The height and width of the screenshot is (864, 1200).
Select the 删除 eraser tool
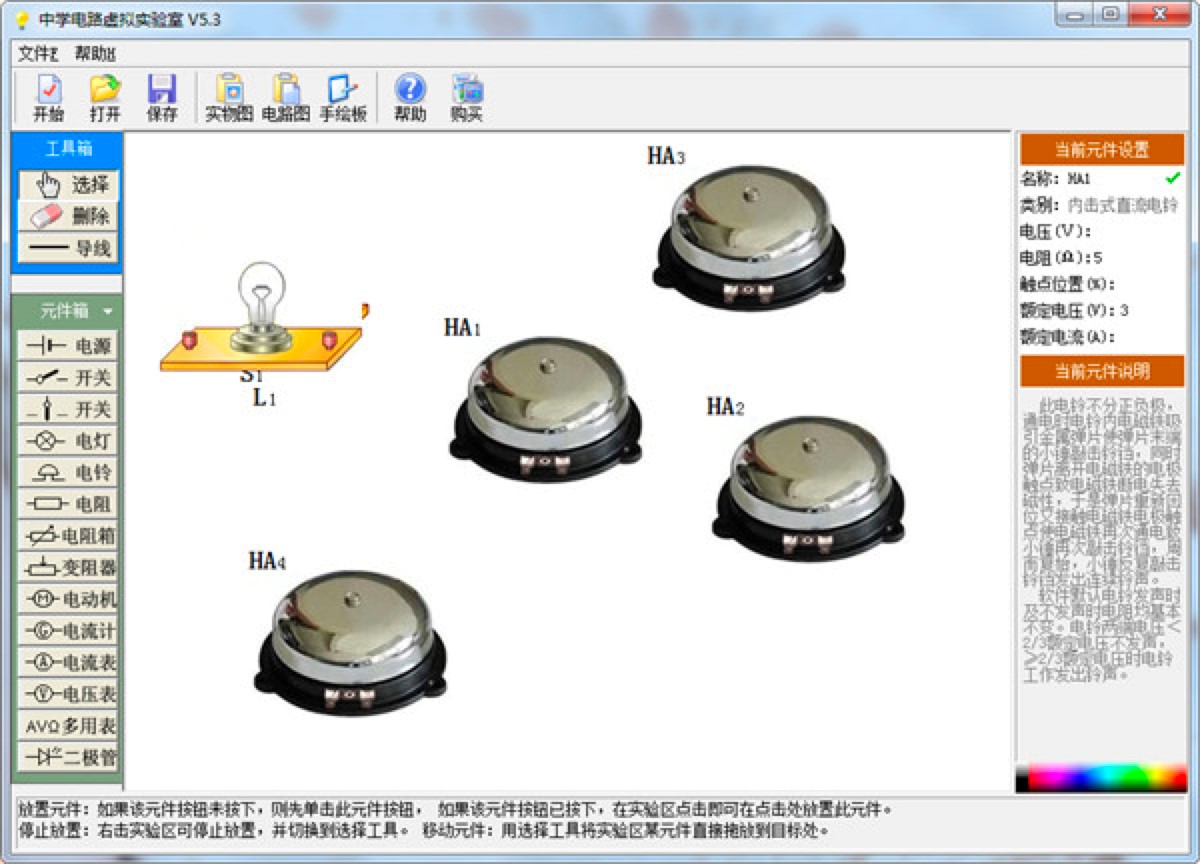68,216
